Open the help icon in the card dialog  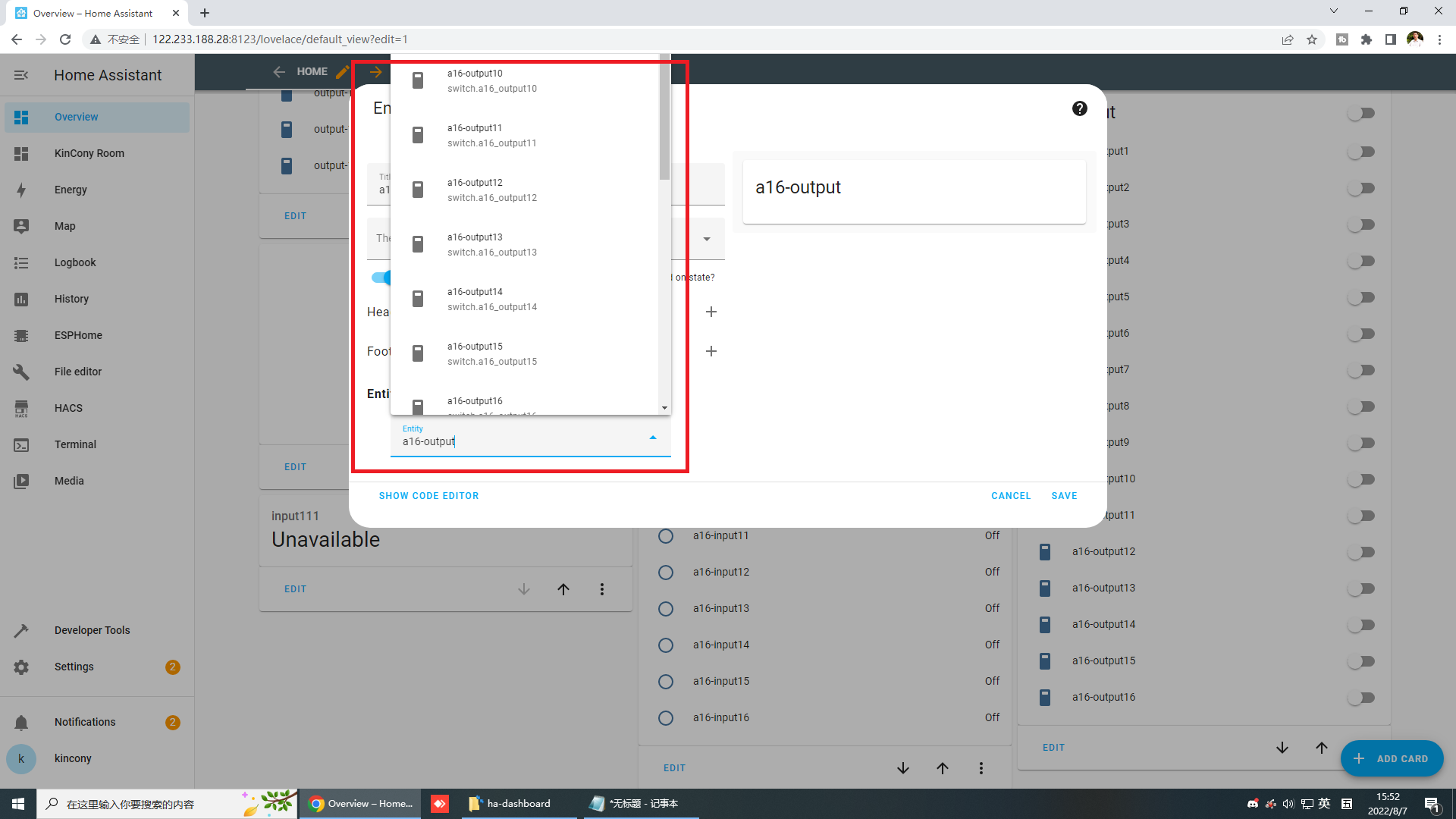pyautogui.click(x=1079, y=109)
